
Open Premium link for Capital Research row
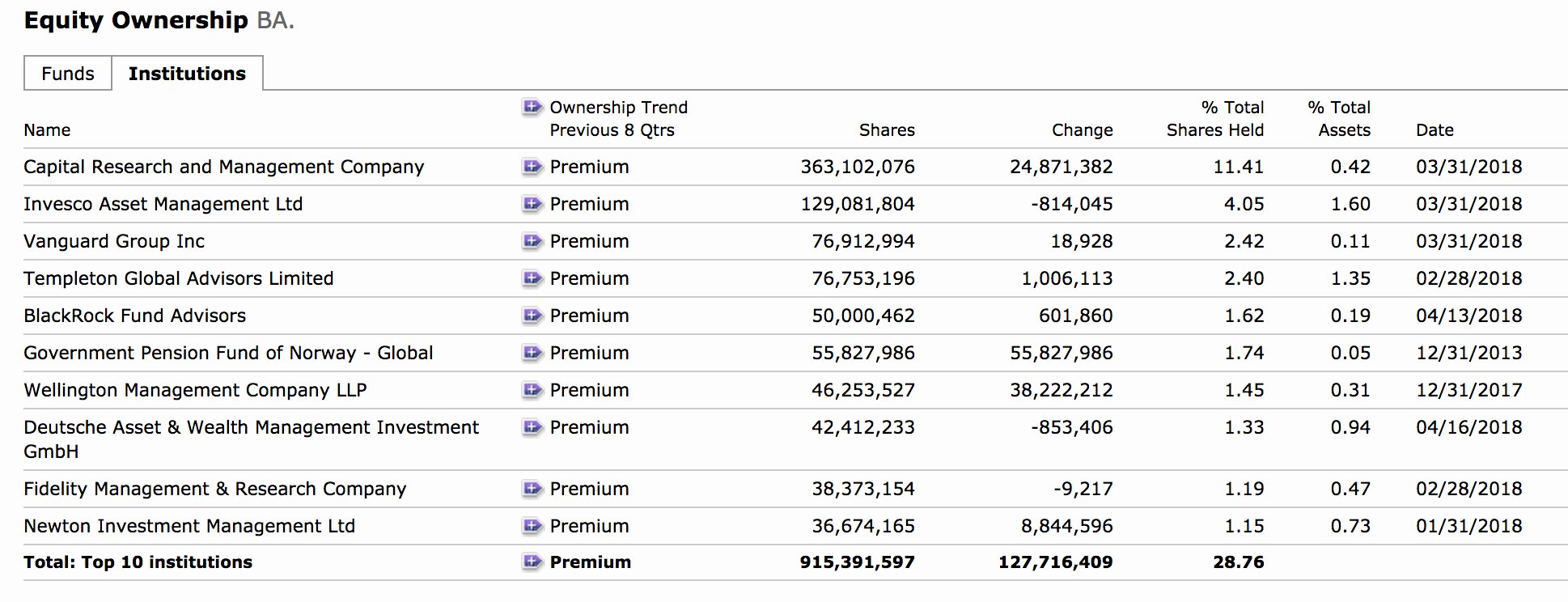[x=589, y=167]
